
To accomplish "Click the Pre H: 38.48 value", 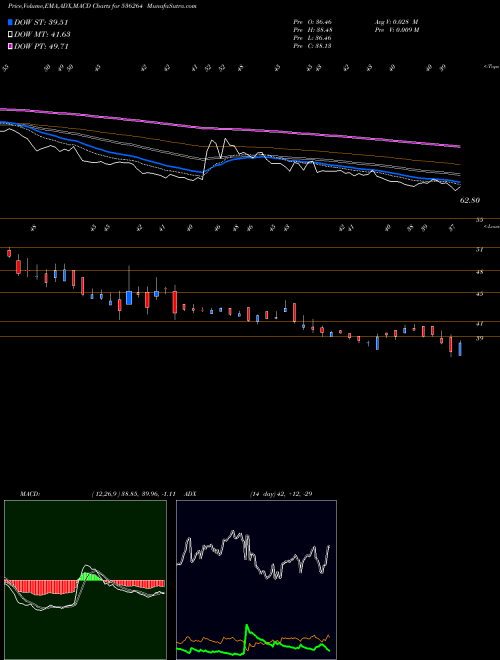I will click(x=312, y=30).
